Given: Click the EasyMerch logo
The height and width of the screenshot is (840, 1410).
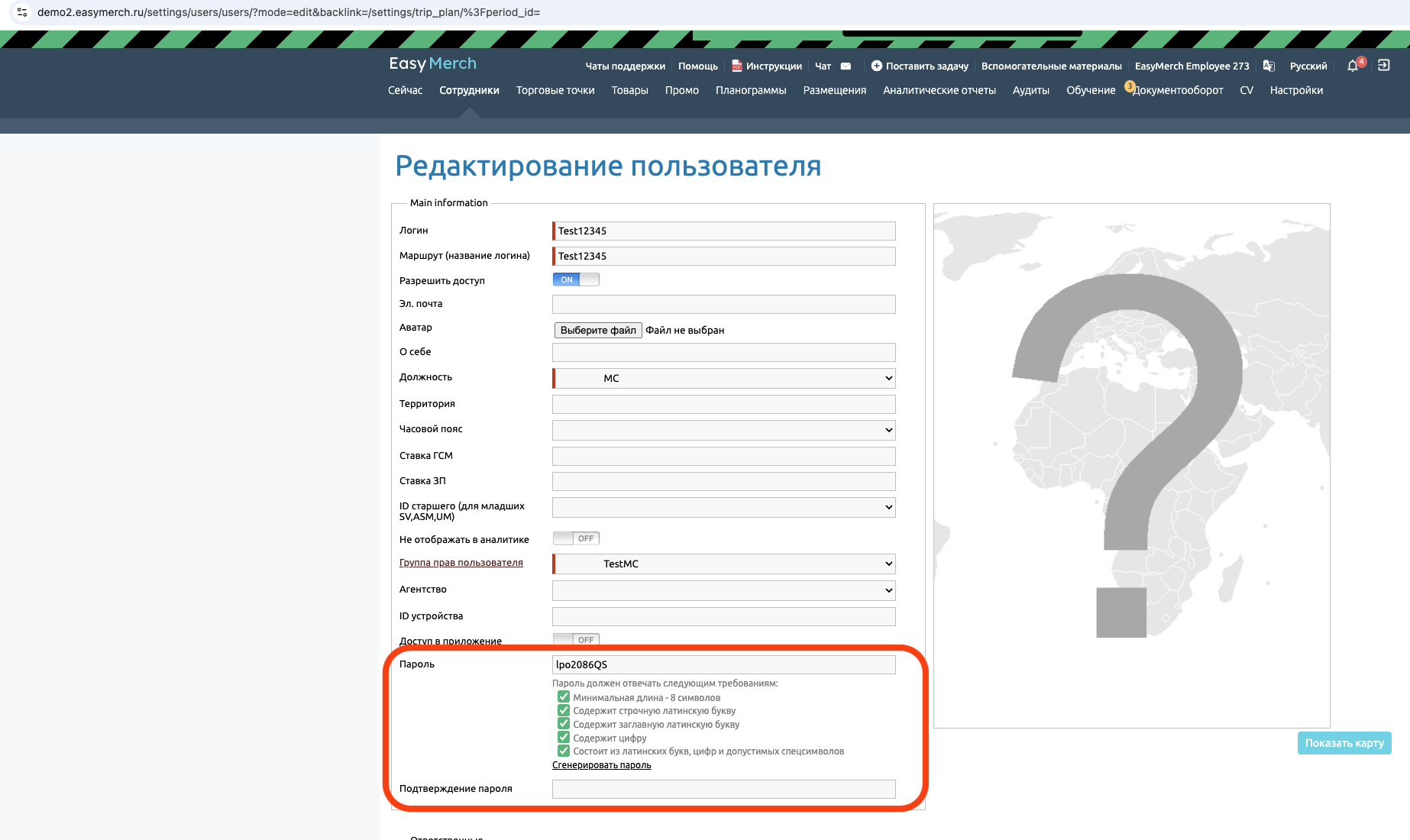Looking at the screenshot, I should click(x=432, y=64).
